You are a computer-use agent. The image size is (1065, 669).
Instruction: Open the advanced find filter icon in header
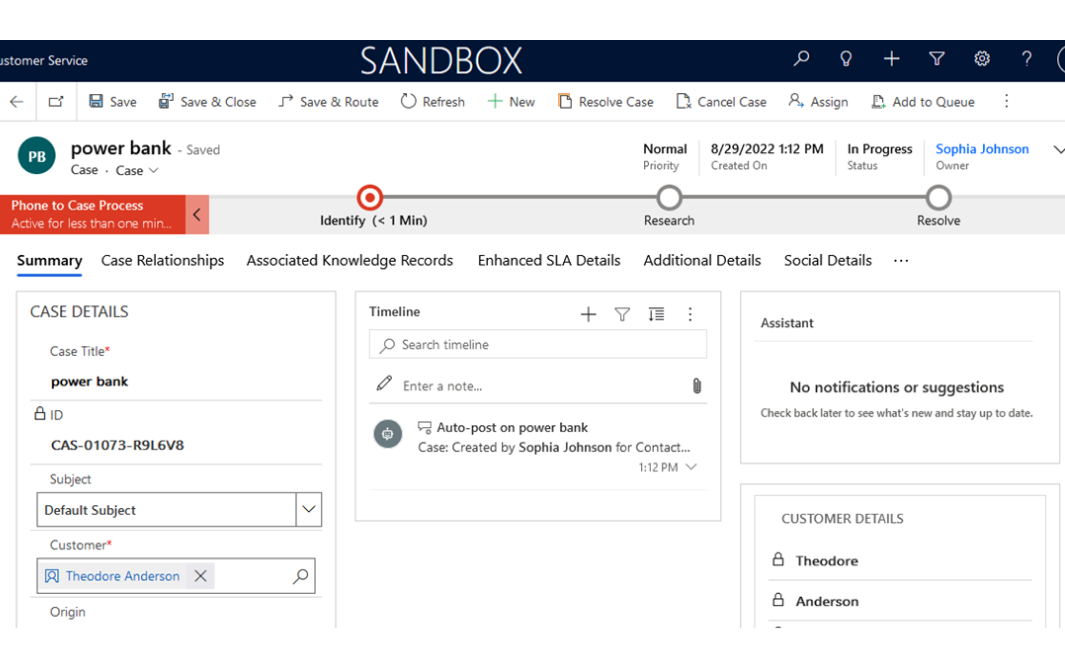pyautogui.click(x=937, y=60)
